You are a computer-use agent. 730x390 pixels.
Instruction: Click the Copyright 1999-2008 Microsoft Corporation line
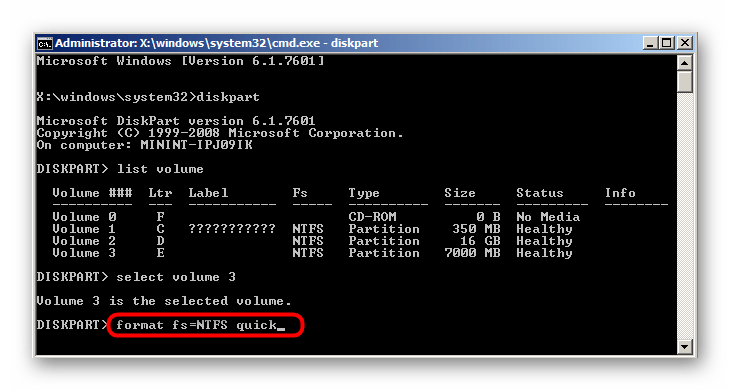tap(220, 133)
